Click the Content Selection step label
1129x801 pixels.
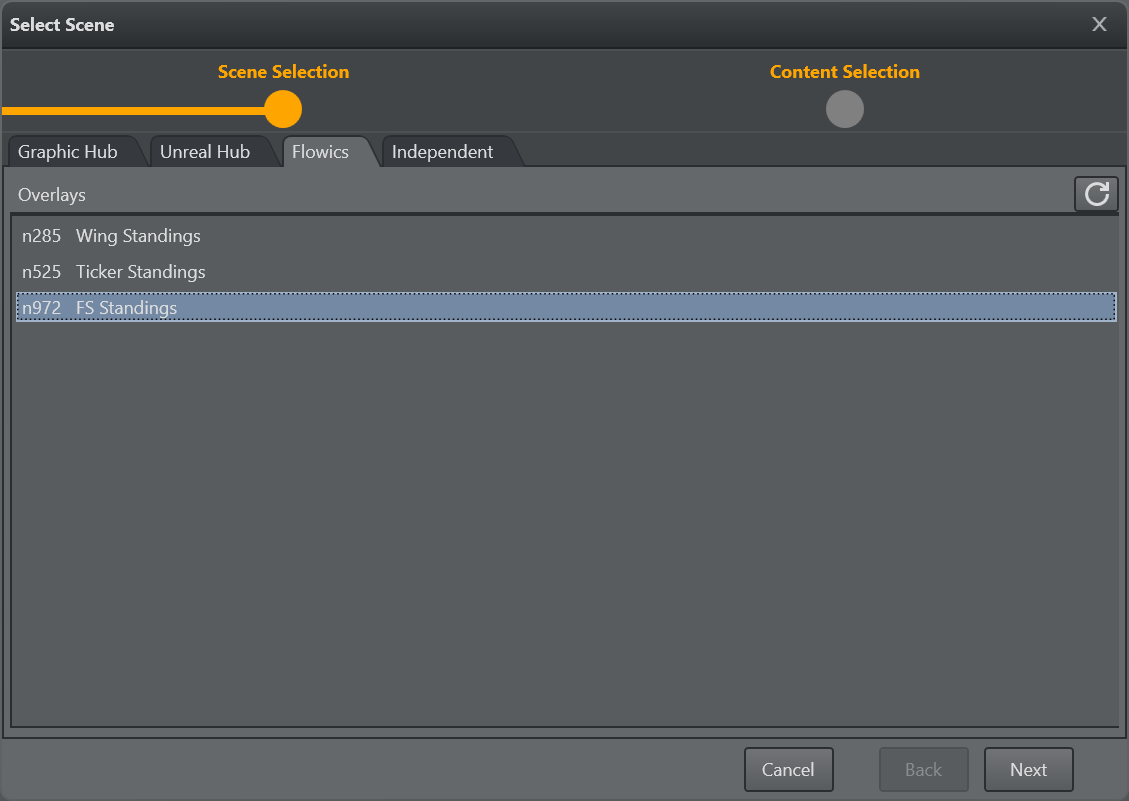tap(844, 72)
